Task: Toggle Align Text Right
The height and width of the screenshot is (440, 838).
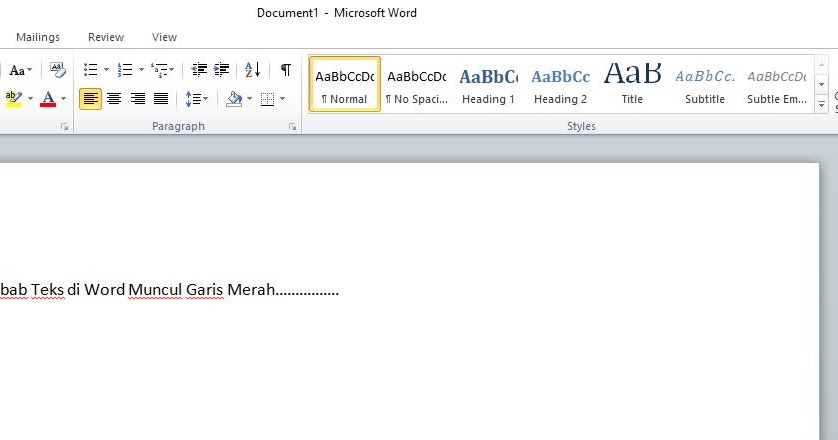Action: click(x=137, y=99)
